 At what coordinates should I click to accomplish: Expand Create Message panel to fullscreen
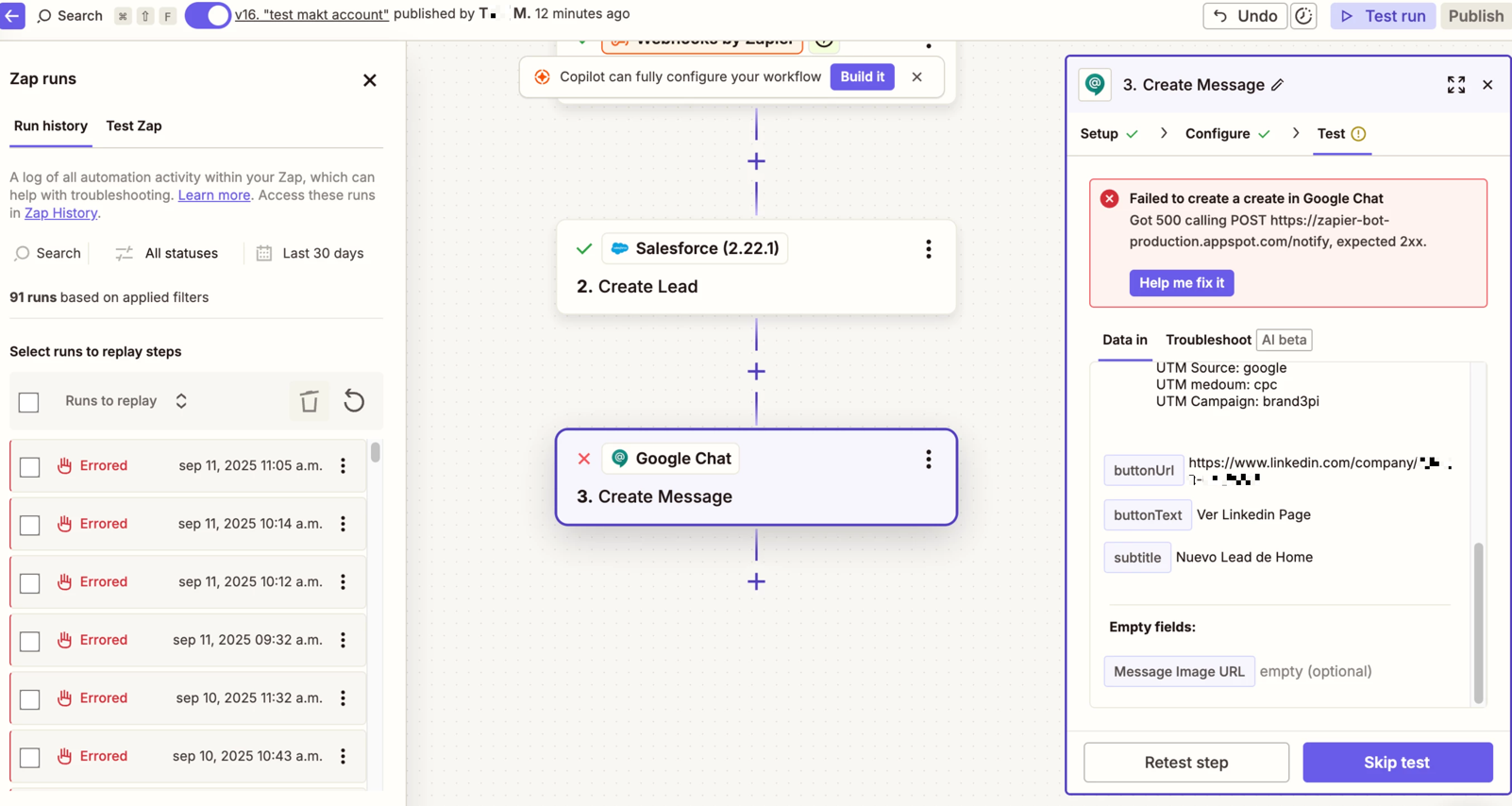tap(1455, 85)
